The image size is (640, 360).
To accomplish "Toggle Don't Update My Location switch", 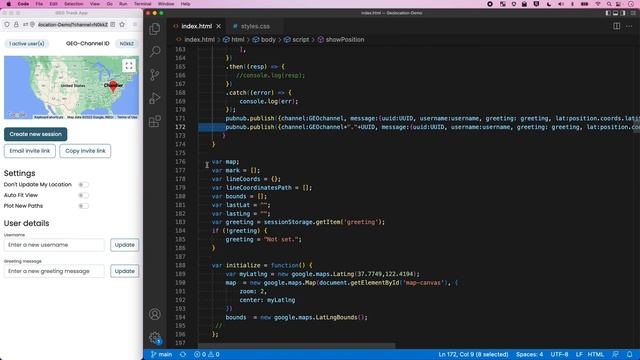I will click(x=83, y=184).
